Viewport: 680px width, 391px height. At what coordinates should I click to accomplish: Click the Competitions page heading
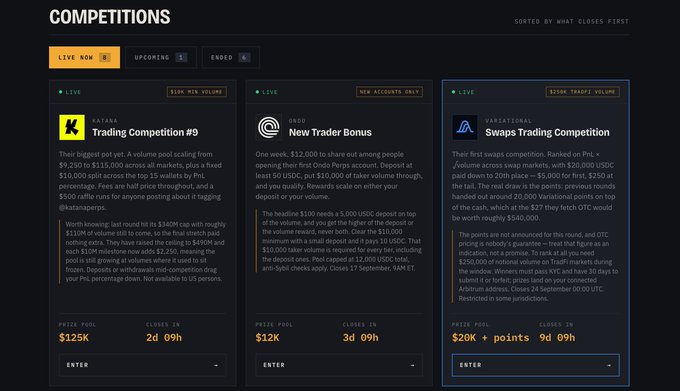(x=110, y=17)
